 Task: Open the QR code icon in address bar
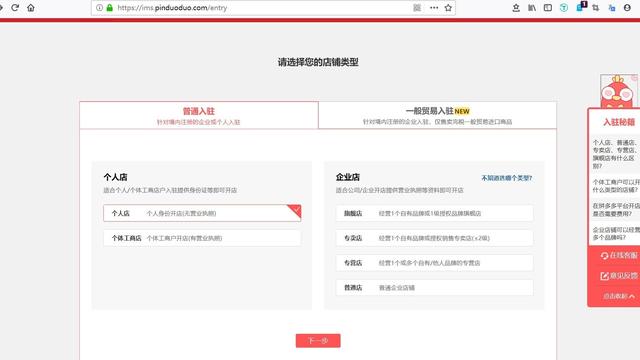click(417, 7)
